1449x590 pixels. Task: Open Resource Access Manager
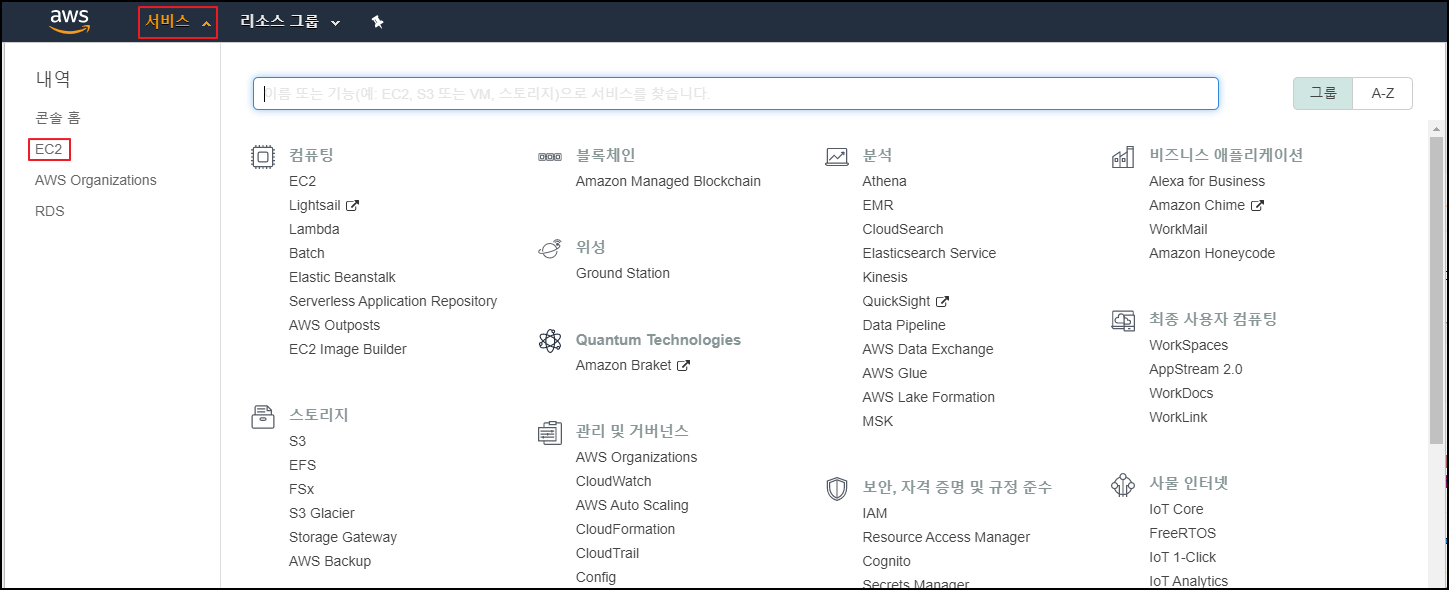[946, 537]
